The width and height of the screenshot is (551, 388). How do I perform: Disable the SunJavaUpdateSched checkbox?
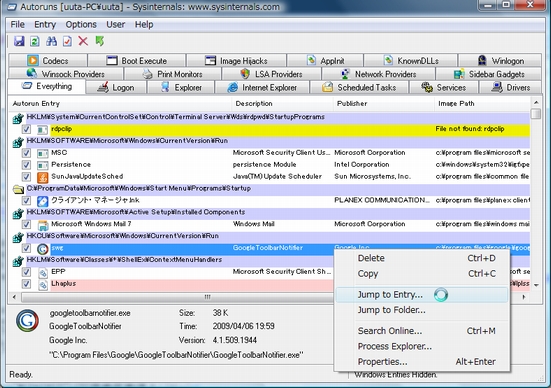point(26,177)
